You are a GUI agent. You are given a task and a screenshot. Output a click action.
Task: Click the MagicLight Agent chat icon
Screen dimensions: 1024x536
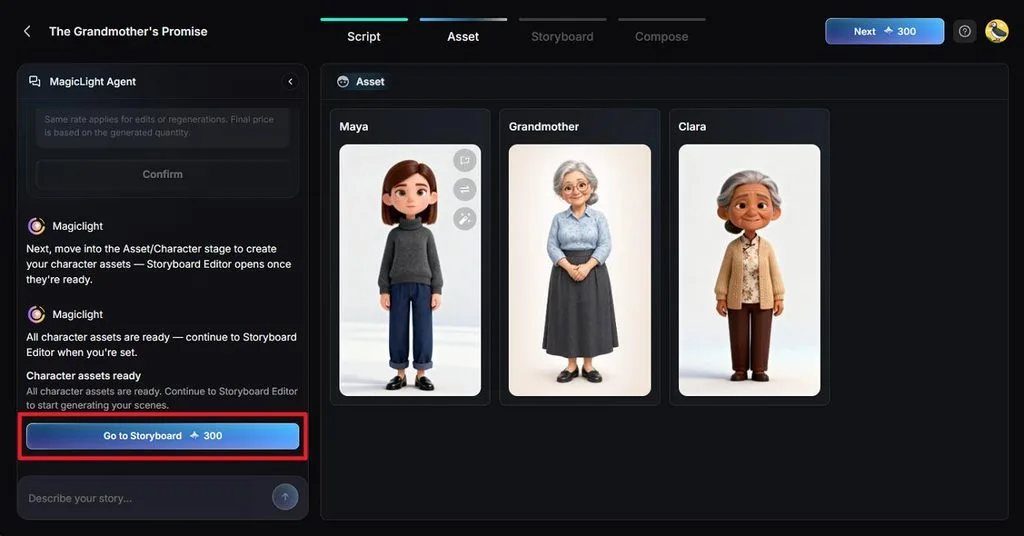[x=35, y=82]
